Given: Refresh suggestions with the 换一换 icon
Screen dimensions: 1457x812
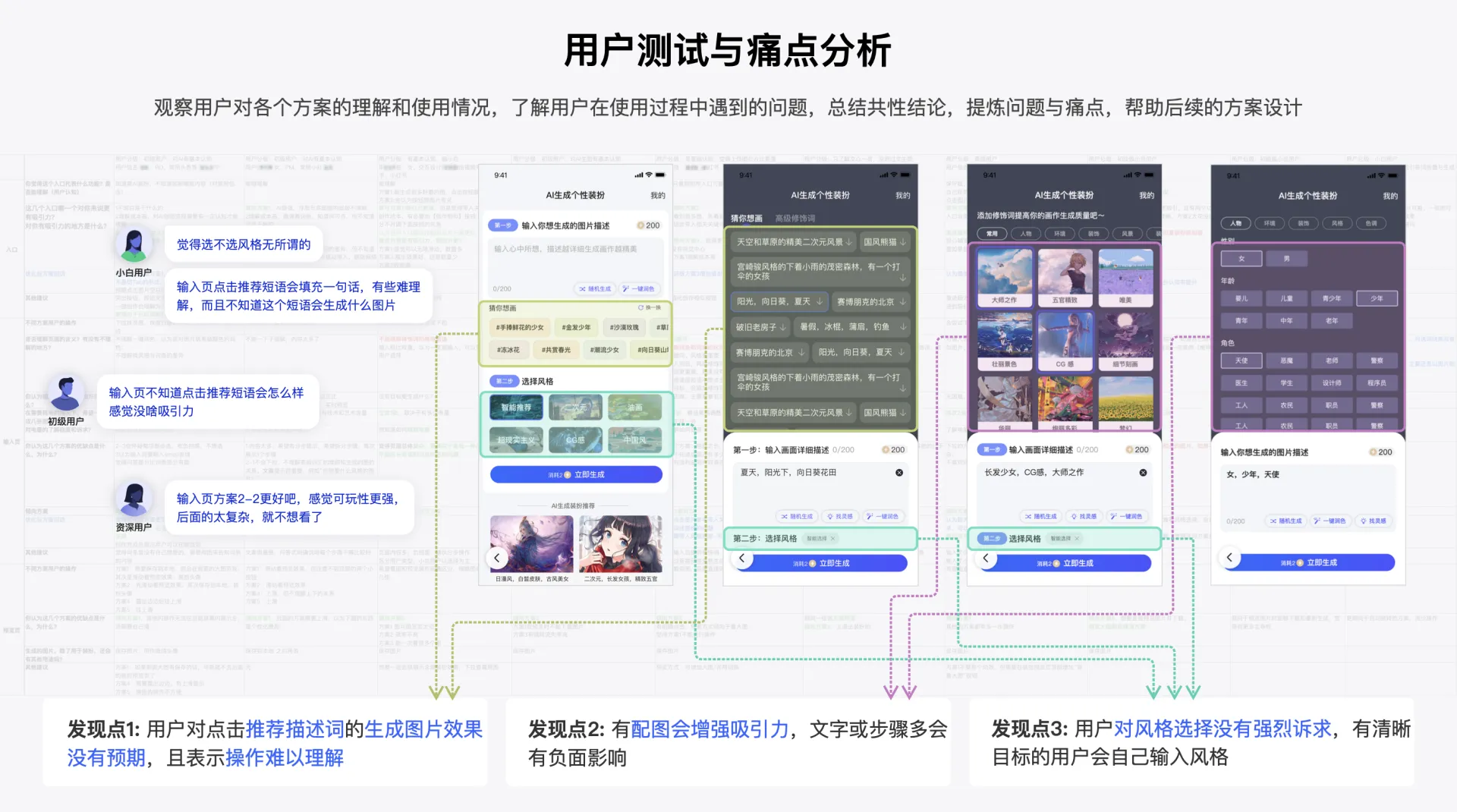Looking at the screenshot, I should [640, 308].
